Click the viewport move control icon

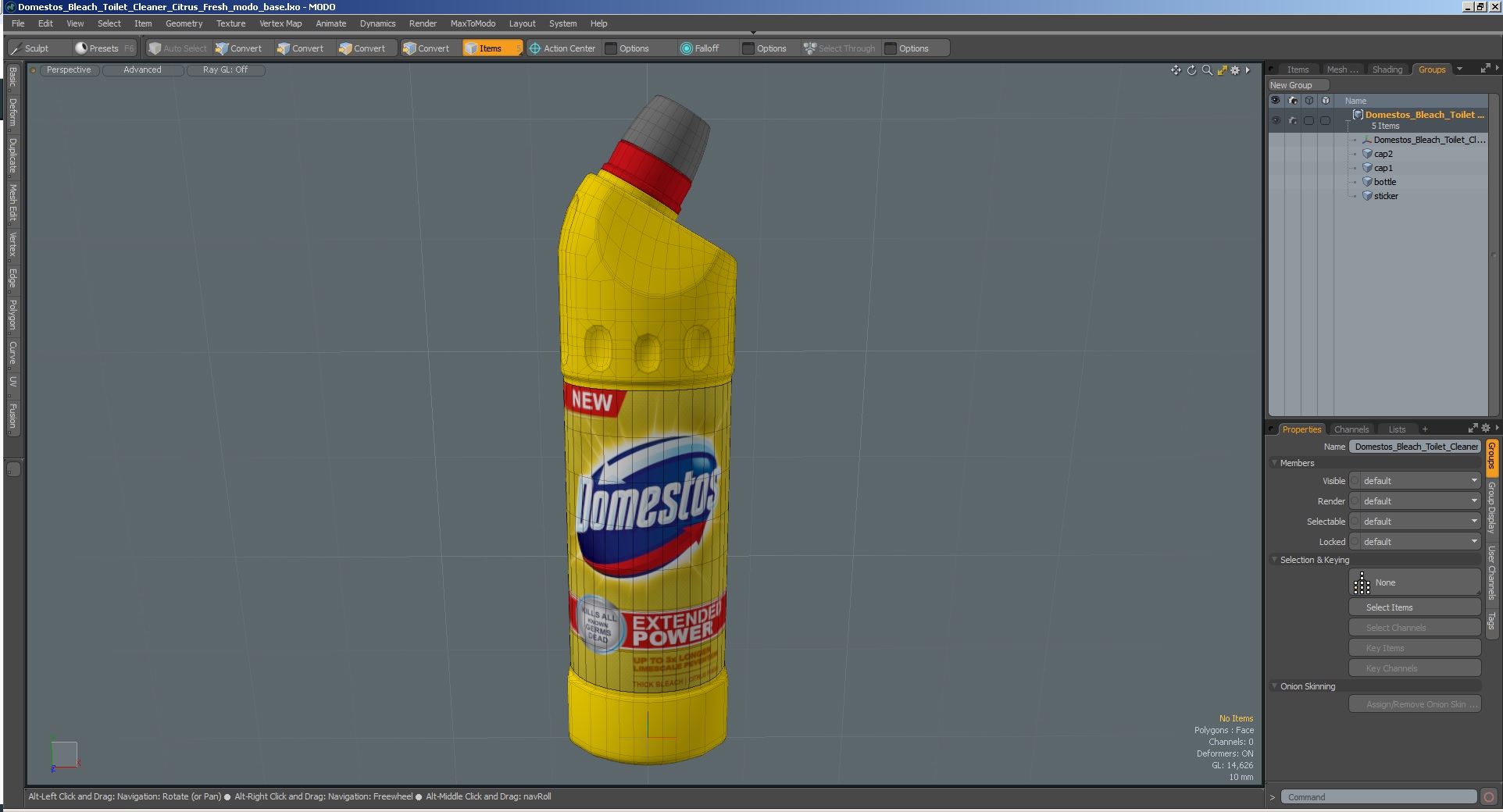click(1176, 70)
